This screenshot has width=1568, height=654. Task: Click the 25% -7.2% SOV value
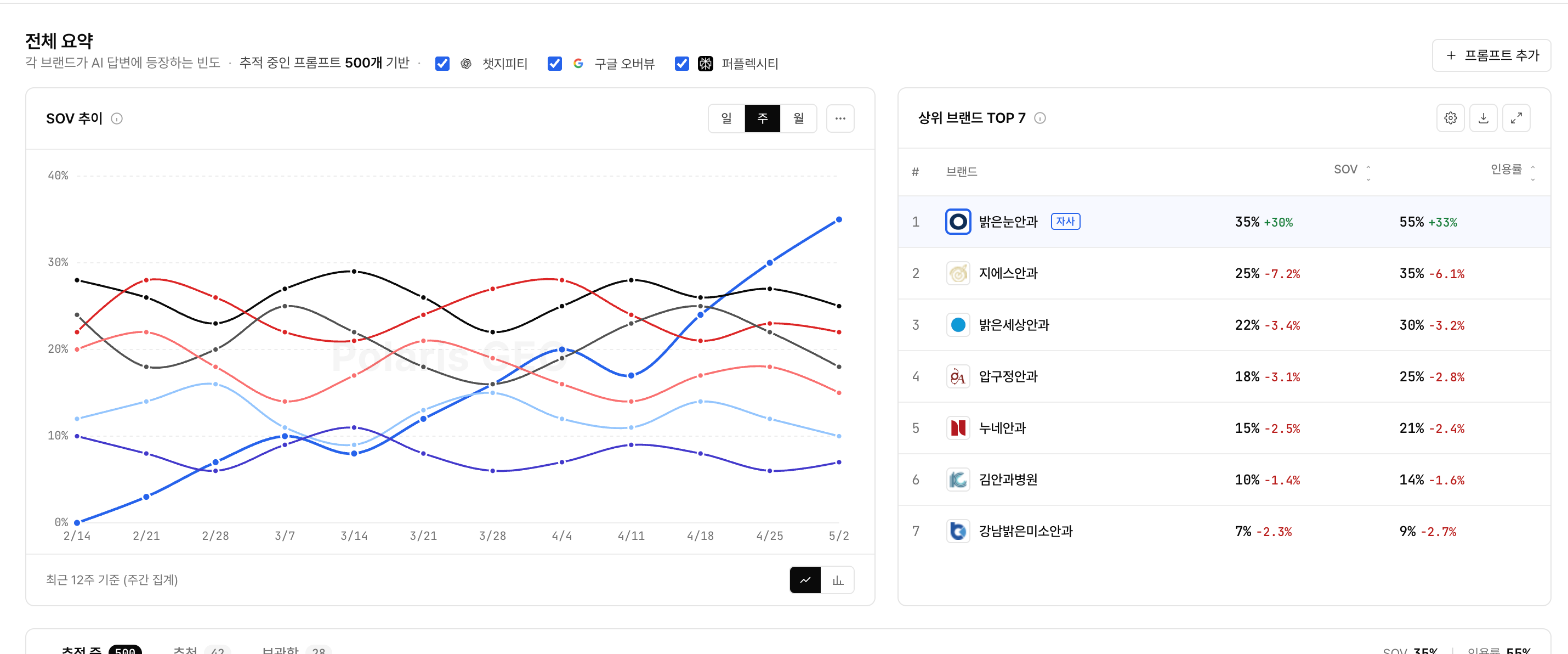(1268, 274)
